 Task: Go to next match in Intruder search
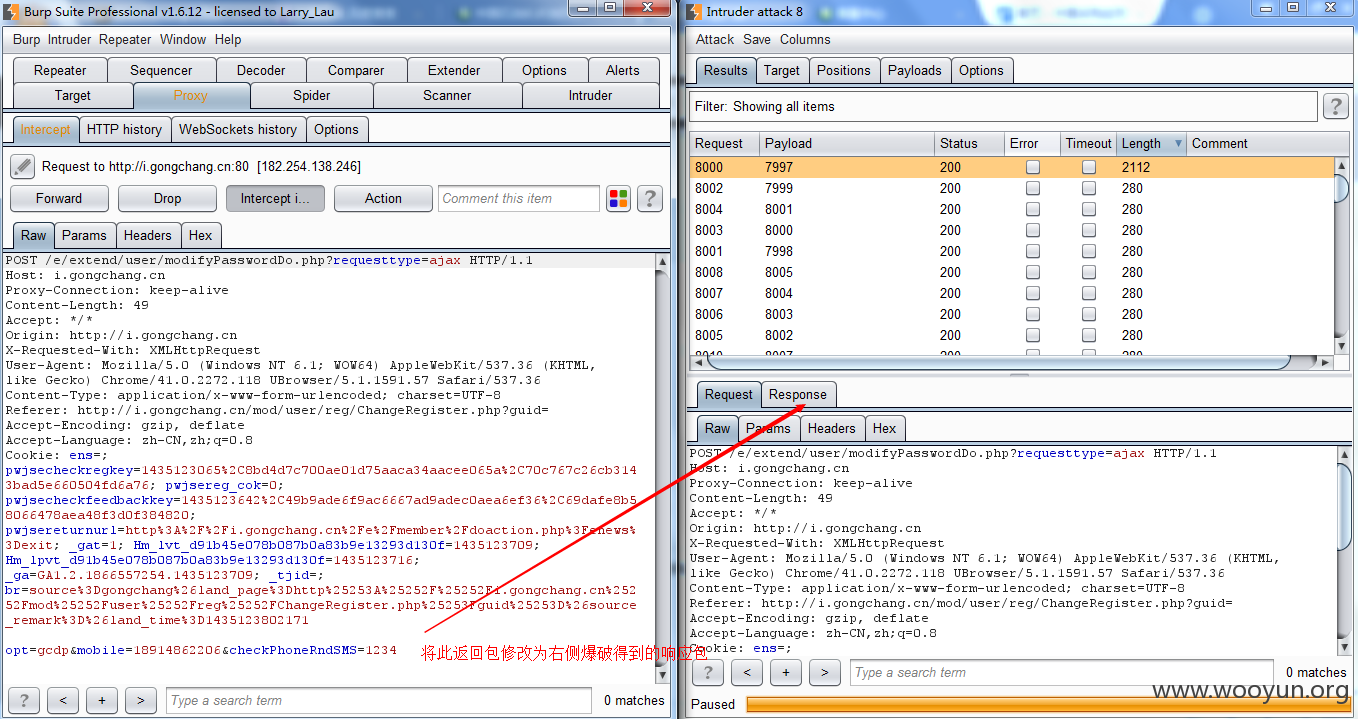[x=824, y=672]
